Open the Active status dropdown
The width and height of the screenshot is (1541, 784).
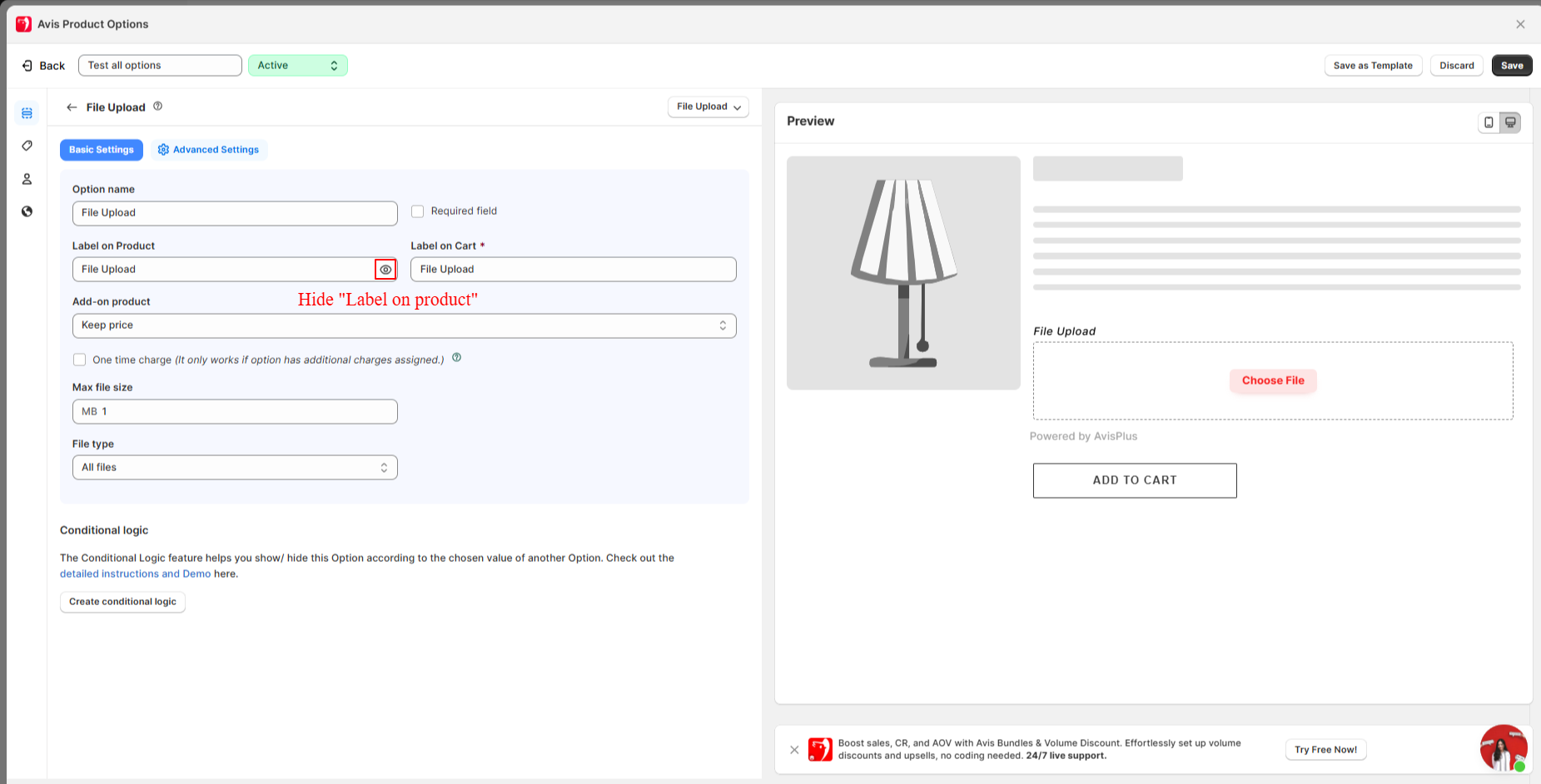297,66
